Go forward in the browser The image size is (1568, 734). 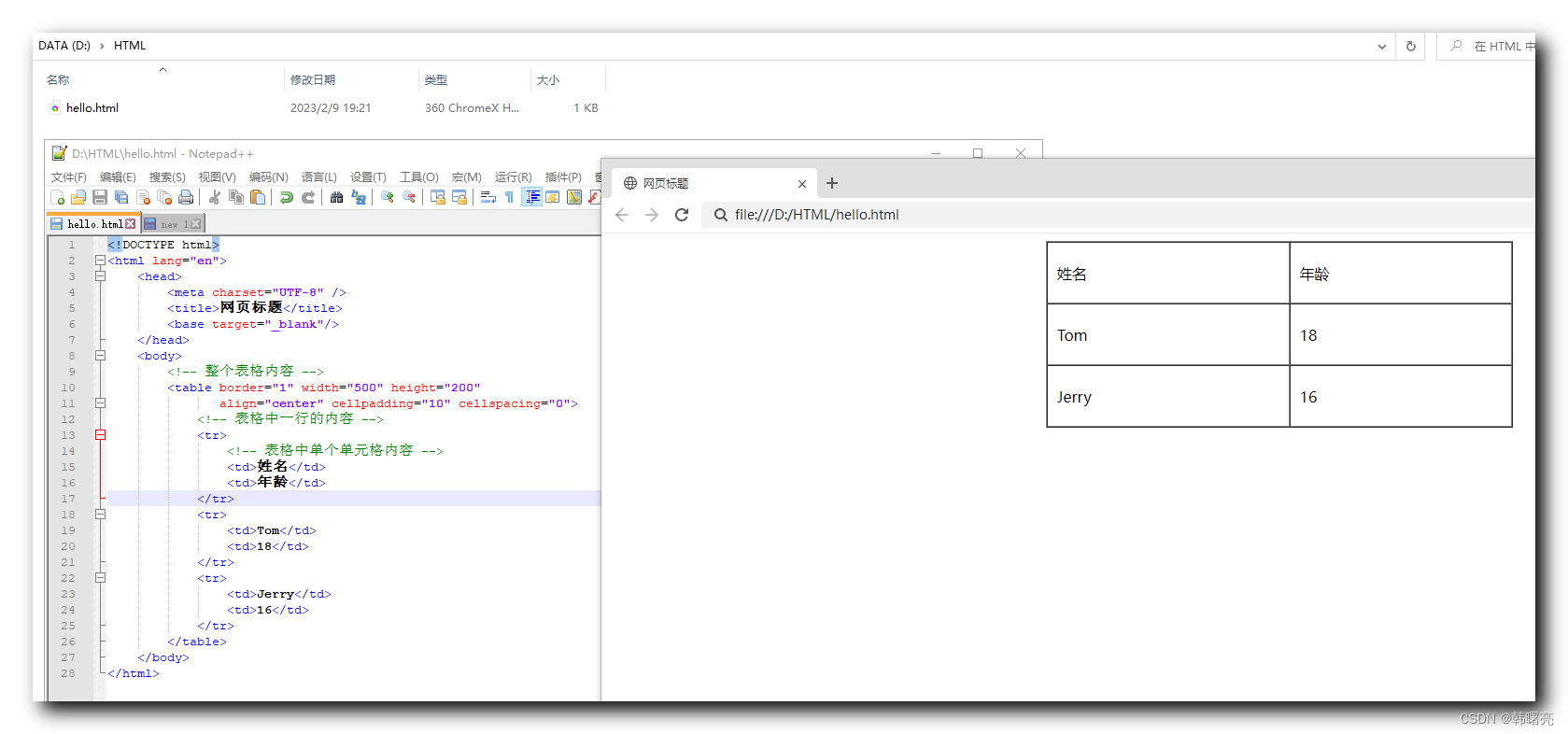652,215
